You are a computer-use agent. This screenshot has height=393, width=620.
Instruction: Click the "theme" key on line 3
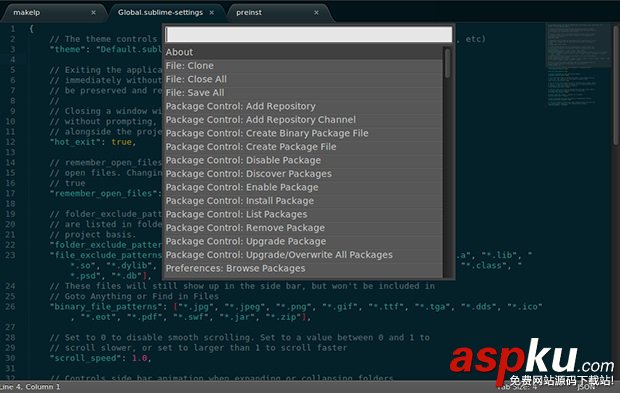pyautogui.click(x=67, y=49)
